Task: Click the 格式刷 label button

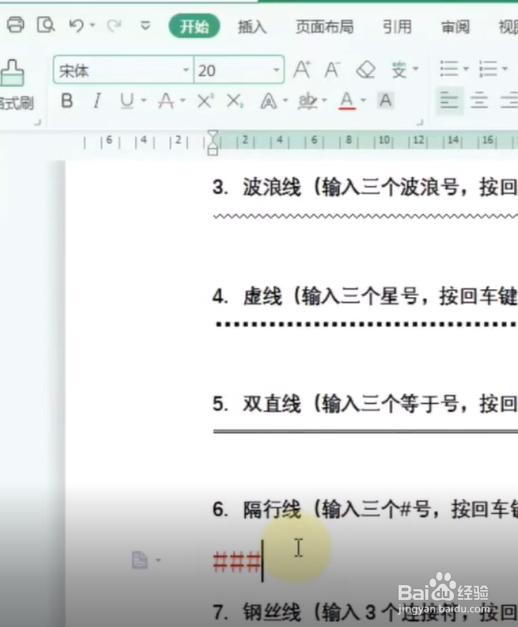Action: (16, 103)
